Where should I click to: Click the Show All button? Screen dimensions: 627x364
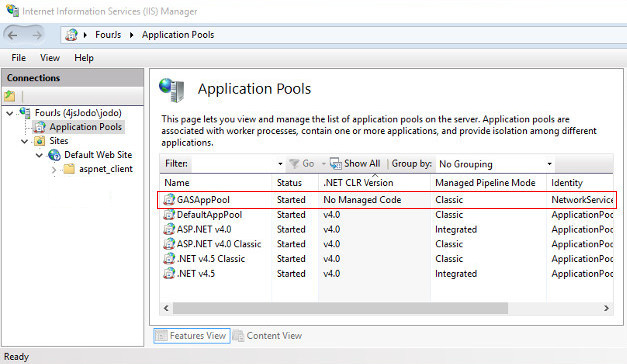coord(355,164)
